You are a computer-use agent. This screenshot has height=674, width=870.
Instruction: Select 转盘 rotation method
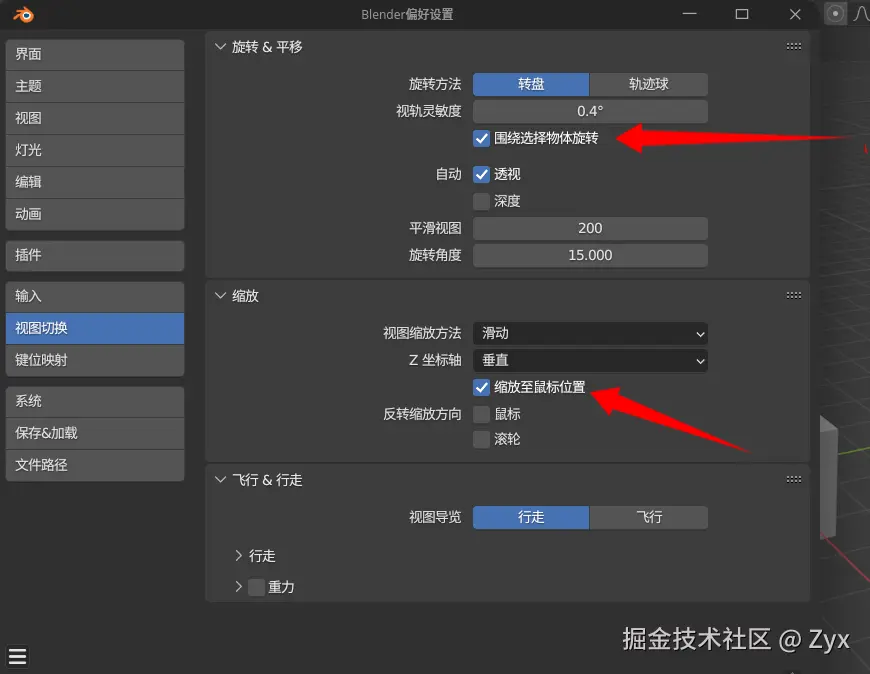(531, 84)
